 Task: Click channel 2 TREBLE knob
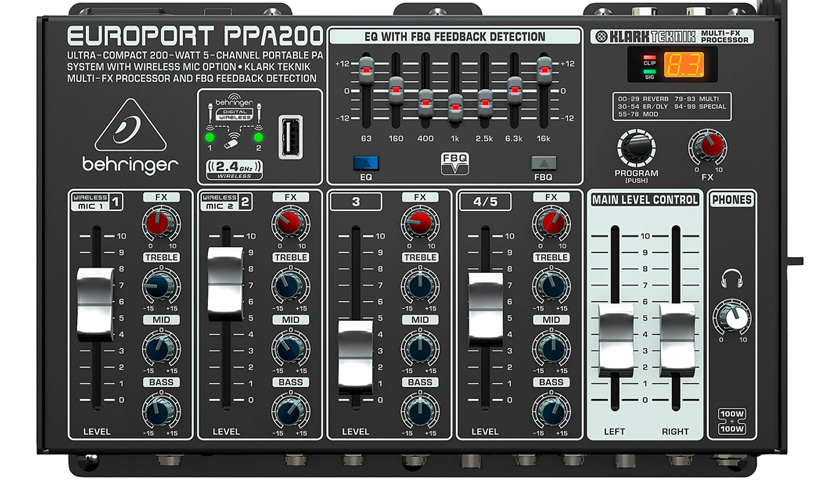[x=290, y=286]
